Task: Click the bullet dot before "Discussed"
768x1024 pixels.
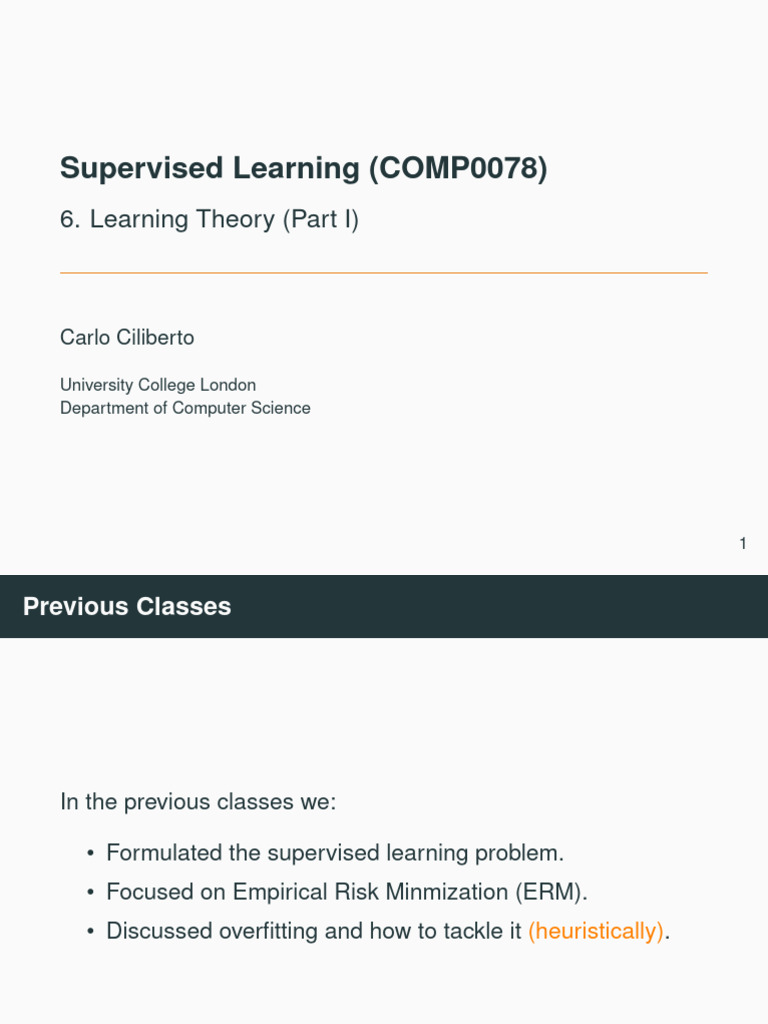Action: (90, 932)
